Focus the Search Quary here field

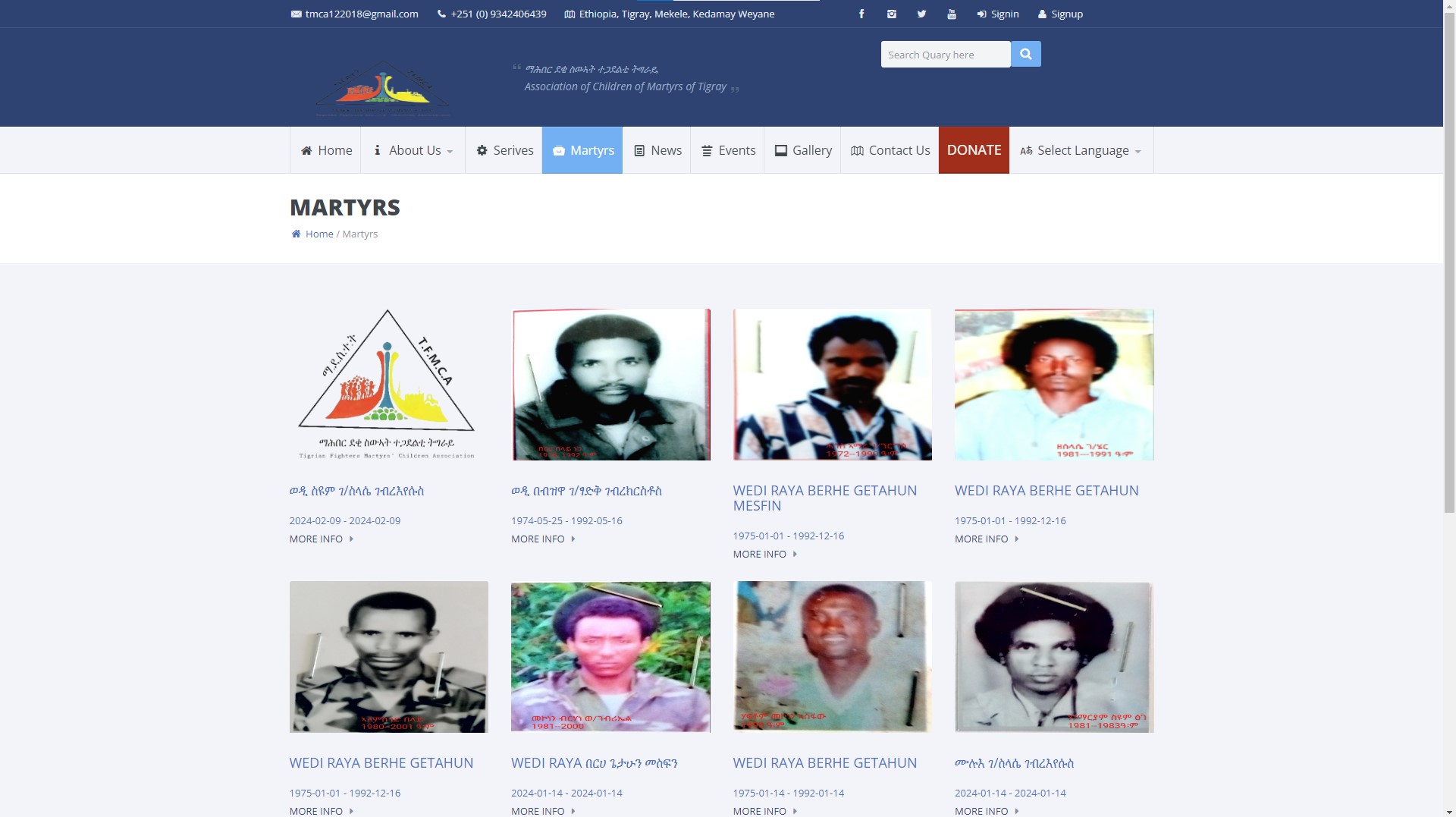tap(946, 54)
